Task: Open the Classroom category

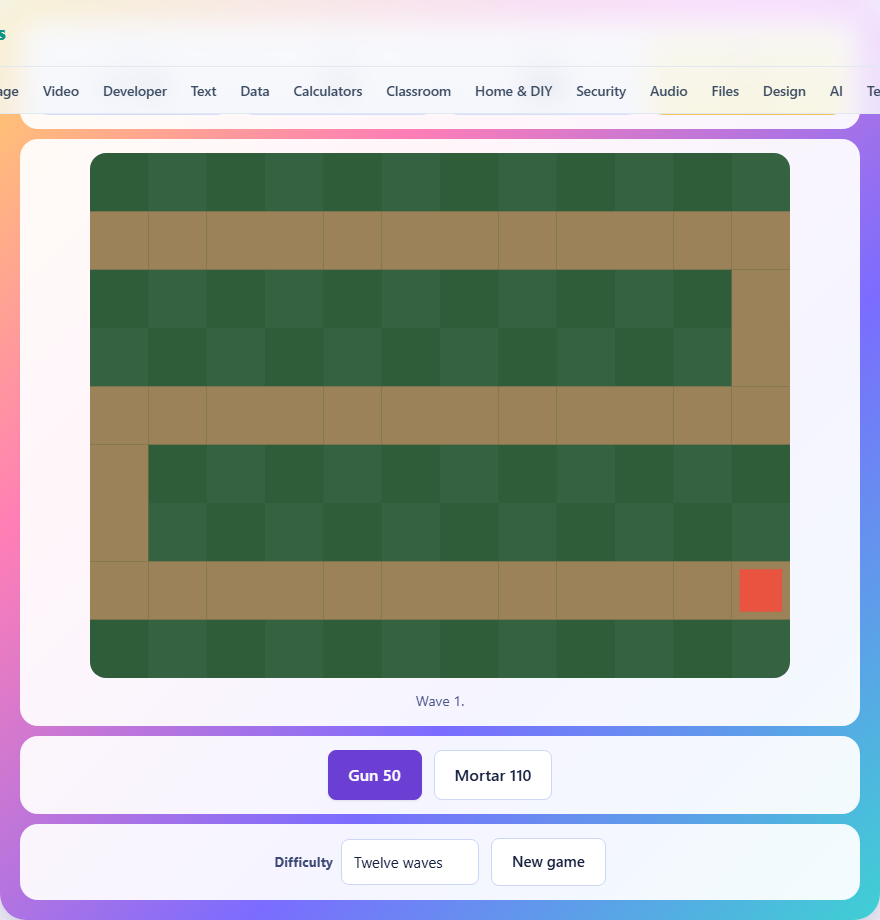Action: 418,92
